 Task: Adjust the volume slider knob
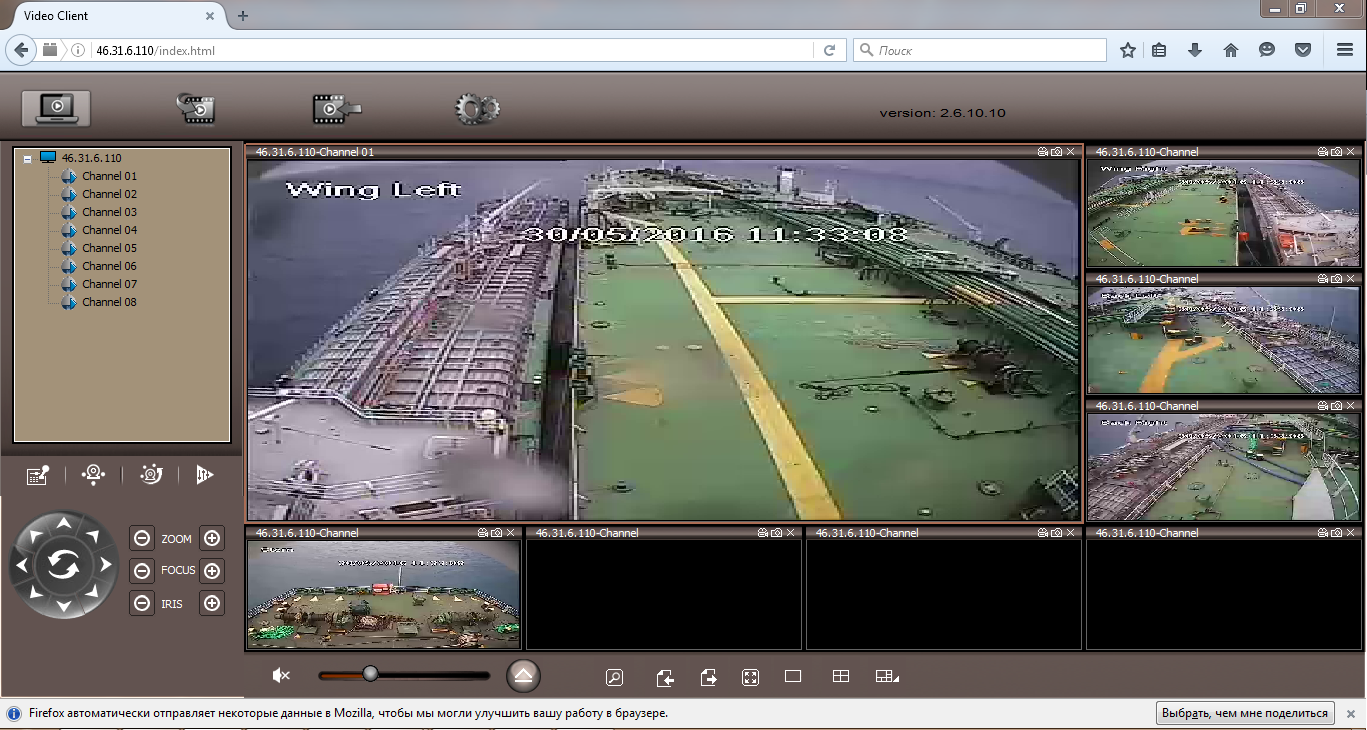click(370, 674)
